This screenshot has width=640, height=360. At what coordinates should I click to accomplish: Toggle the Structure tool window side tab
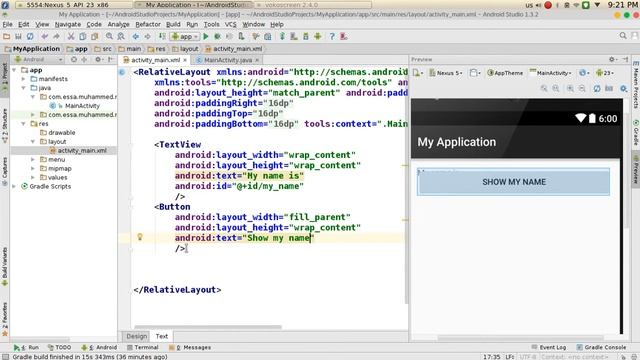[x=4, y=125]
